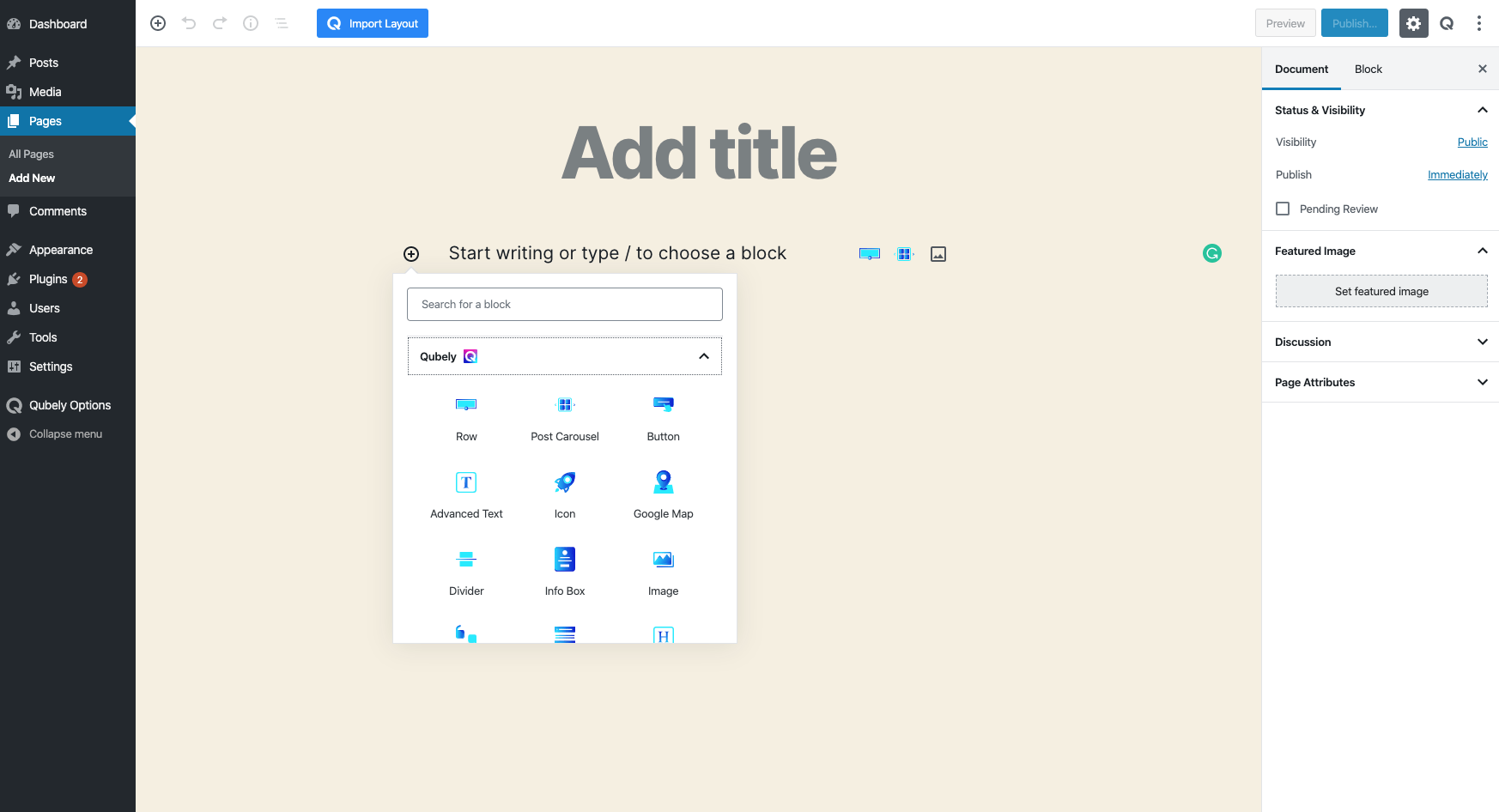The height and width of the screenshot is (812, 1499).
Task: Switch to the Block tab
Action: coord(1368,69)
